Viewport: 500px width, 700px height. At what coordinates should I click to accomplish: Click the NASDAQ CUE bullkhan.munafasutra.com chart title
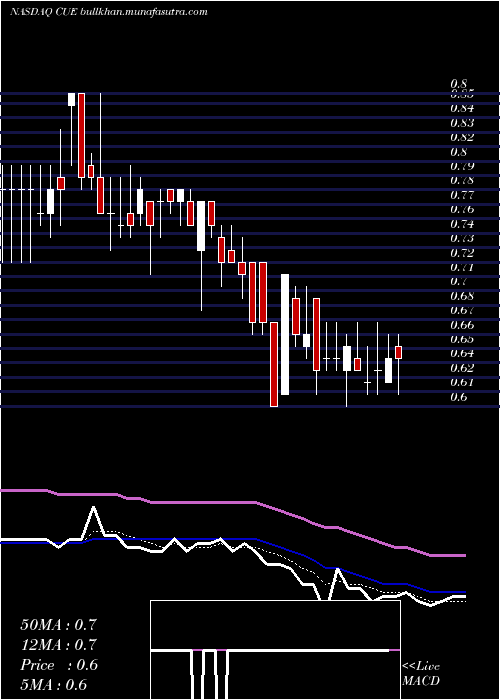[x=108, y=12]
